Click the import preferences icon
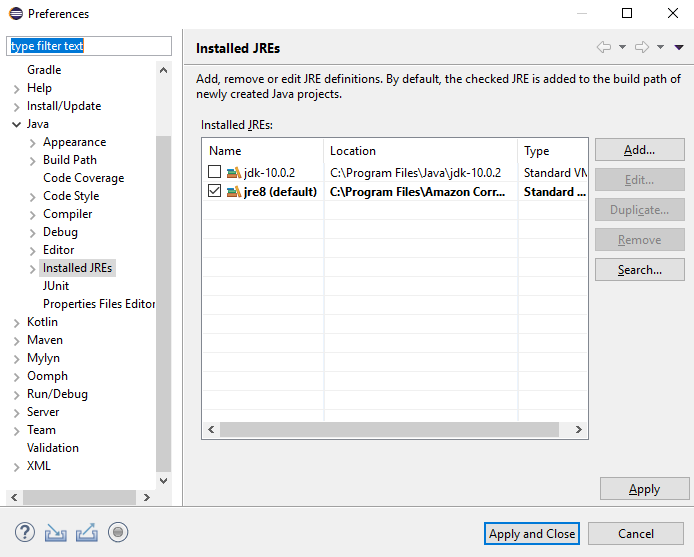 [55, 532]
